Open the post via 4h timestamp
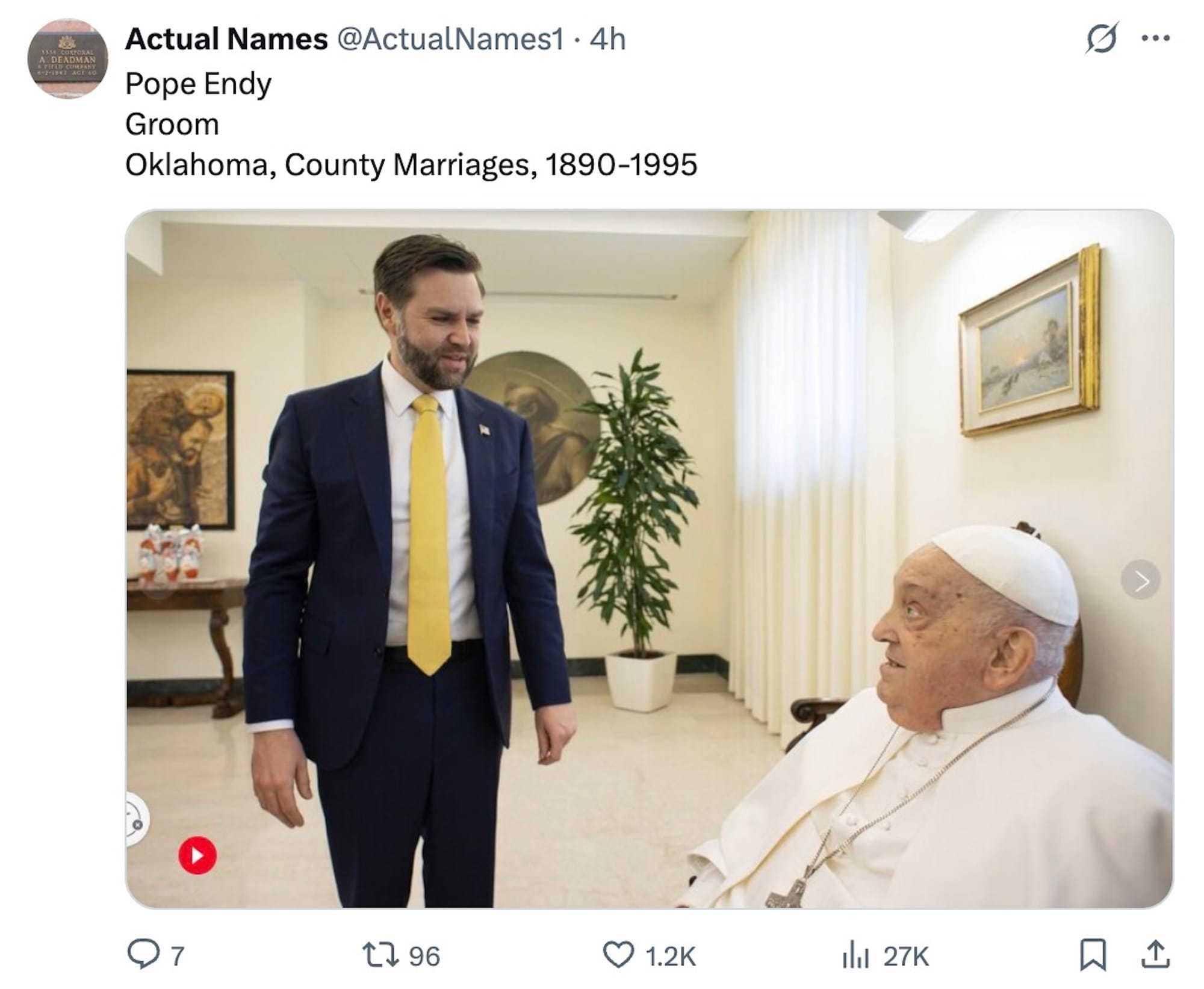The image size is (1204, 989). 608,40
